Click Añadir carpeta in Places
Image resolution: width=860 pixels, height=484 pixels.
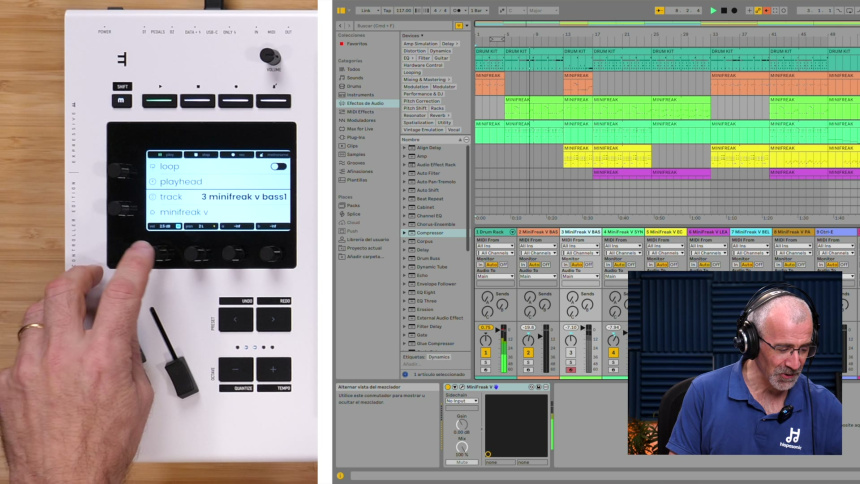click(x=365, y=256)
